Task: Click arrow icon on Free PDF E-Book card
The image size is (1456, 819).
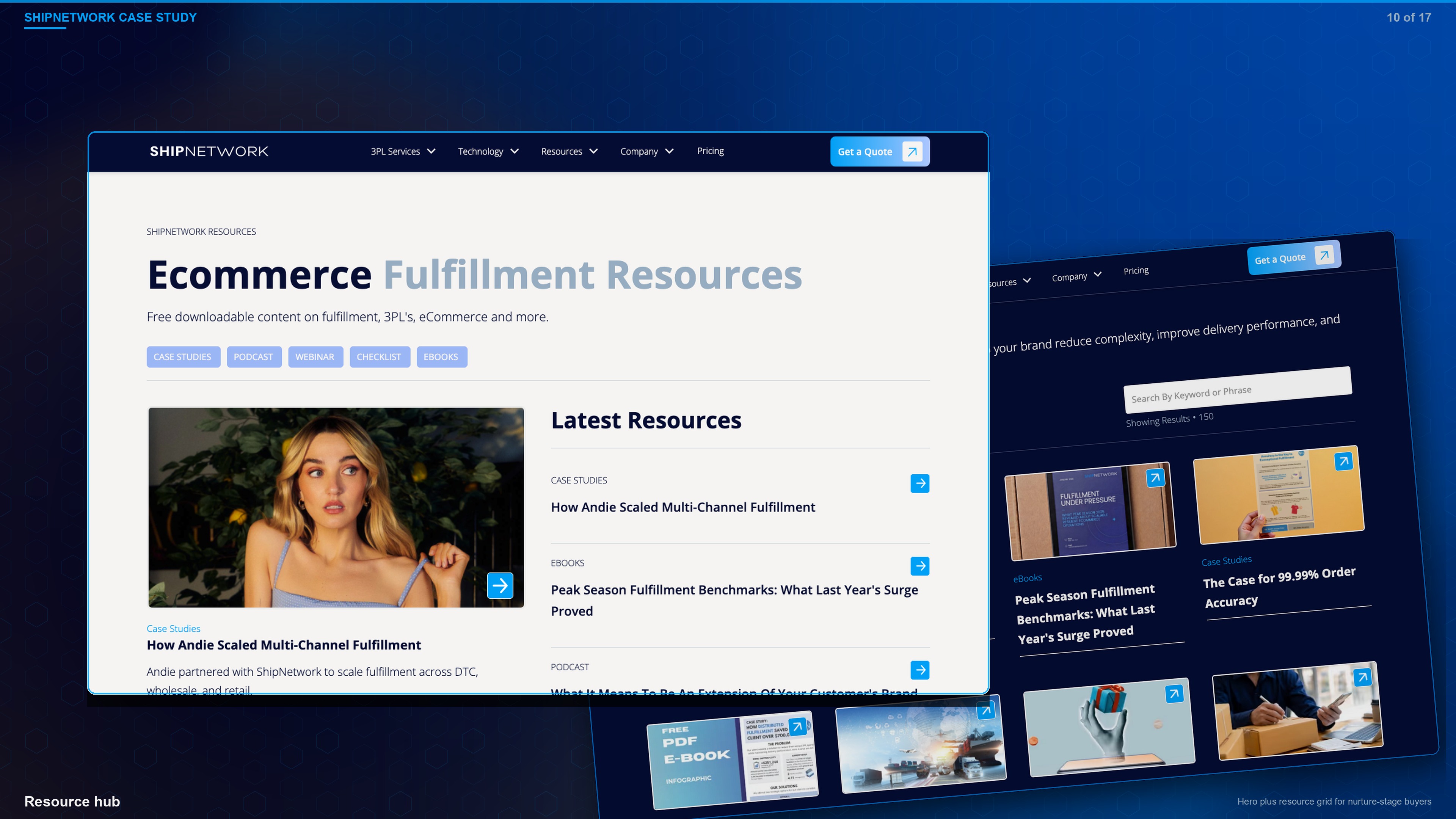Action: 797,726
